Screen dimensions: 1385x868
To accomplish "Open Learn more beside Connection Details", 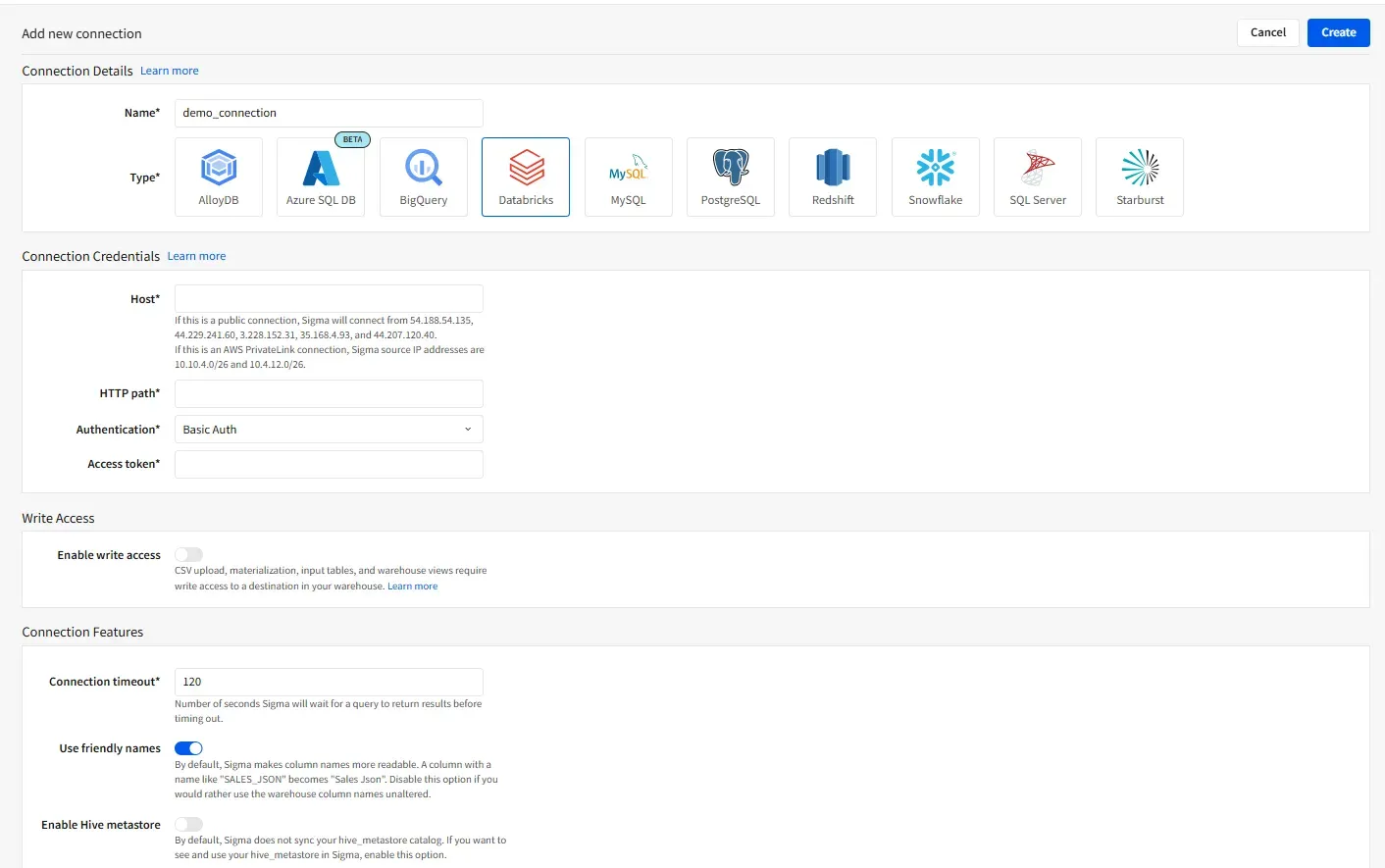I will (169, 71).
